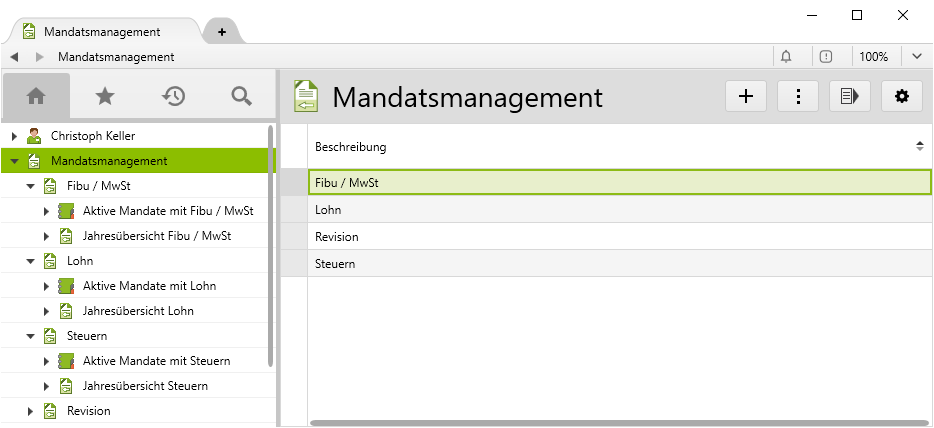Open the alert message icon
Screen dimensions: 934x428
tap(825, 57)
